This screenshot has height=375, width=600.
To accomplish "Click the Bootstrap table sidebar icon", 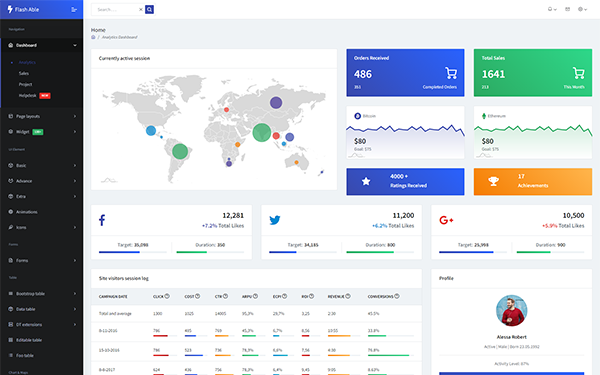I will (x=10, y=293).
